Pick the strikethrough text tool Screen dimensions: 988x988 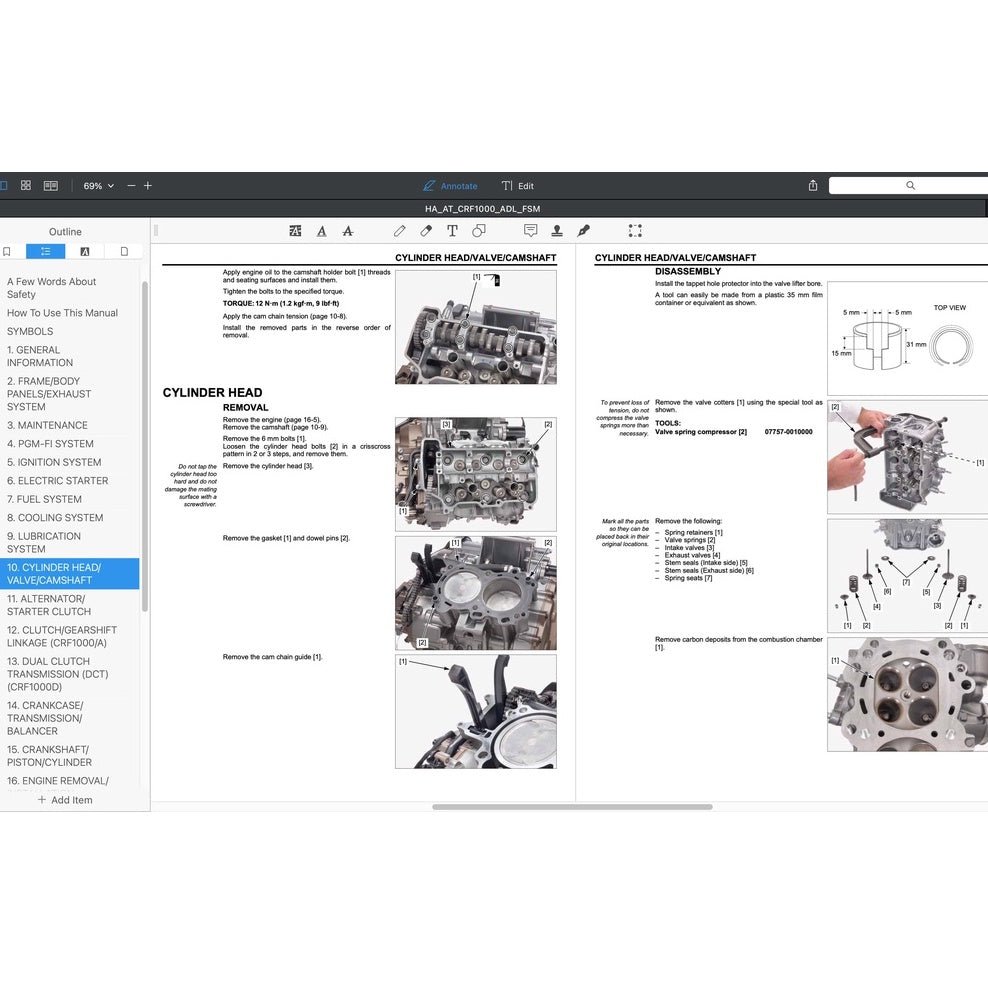coord(347,231)
